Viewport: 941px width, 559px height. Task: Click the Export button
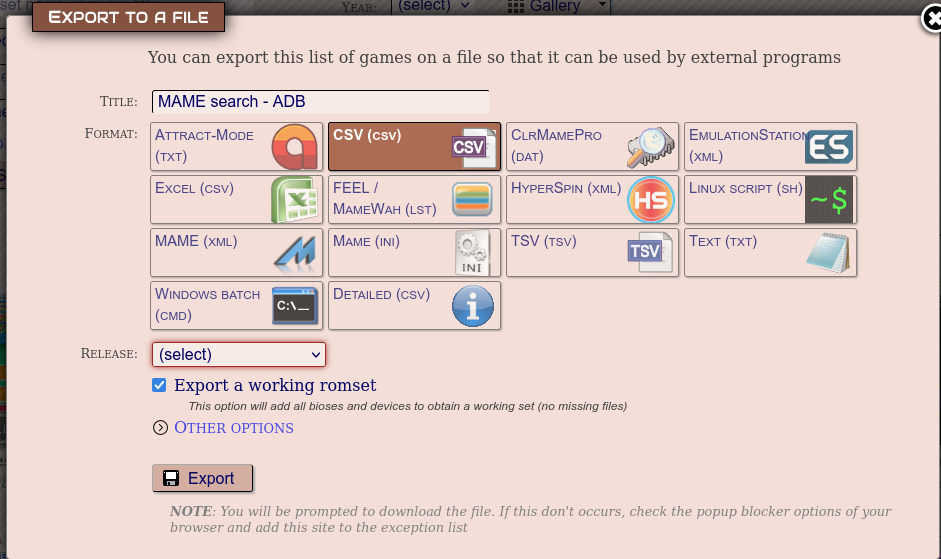(x=202, y=478)
